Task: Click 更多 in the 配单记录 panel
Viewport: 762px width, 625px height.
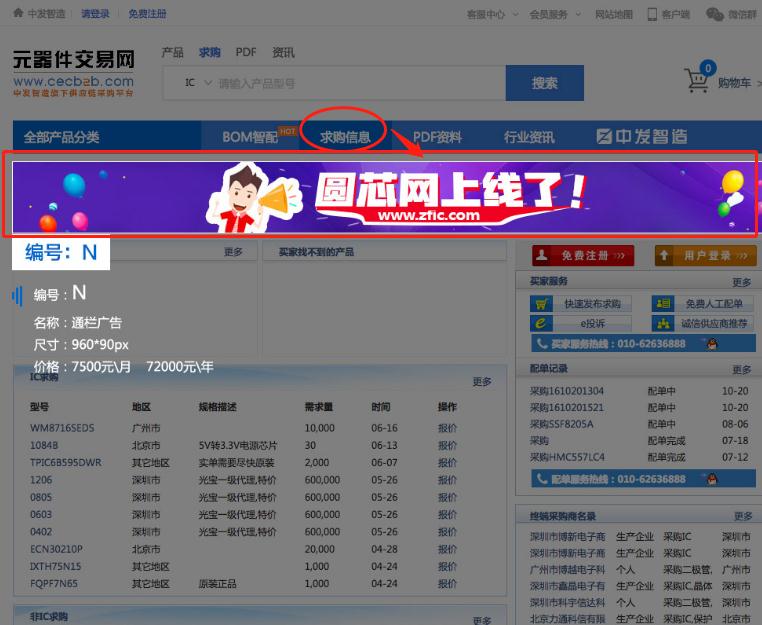Action: 742,370
